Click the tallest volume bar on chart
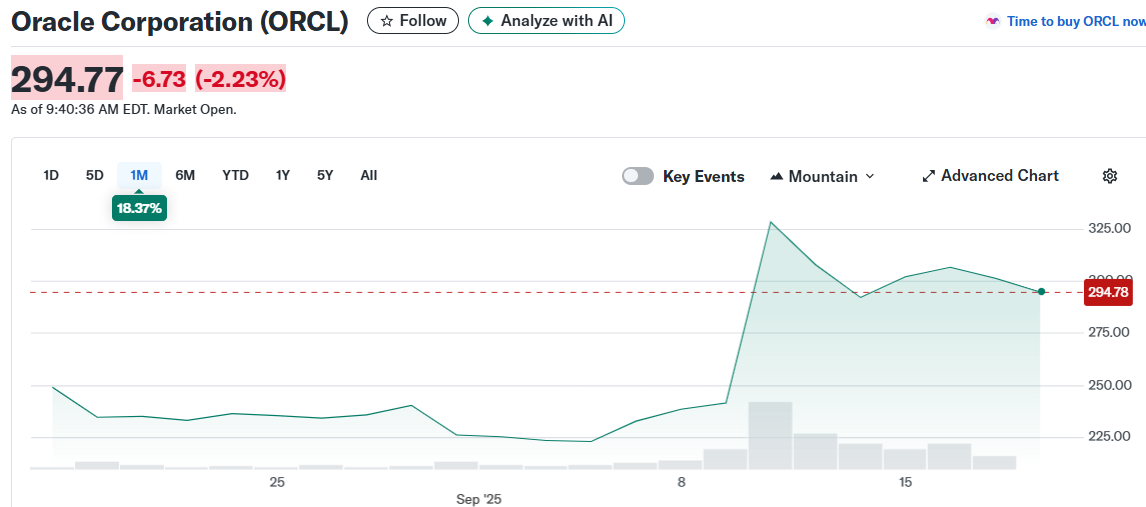1146x507 pixels. coord(770,435)
